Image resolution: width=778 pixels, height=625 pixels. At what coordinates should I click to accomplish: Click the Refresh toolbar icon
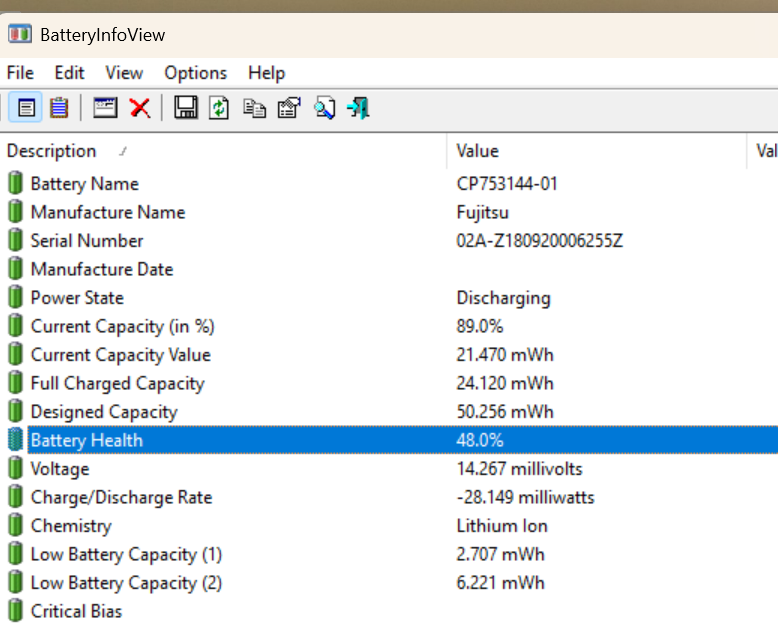219,108
